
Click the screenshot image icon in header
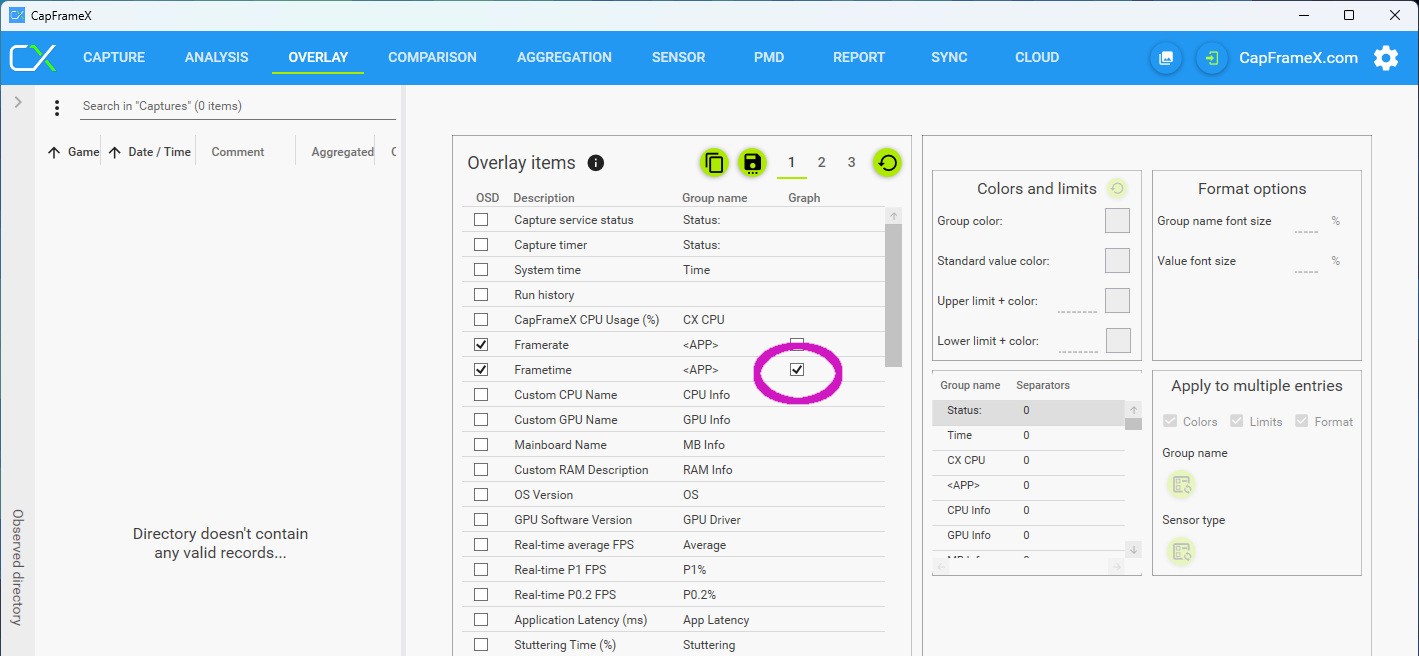tap(1166, 58)
